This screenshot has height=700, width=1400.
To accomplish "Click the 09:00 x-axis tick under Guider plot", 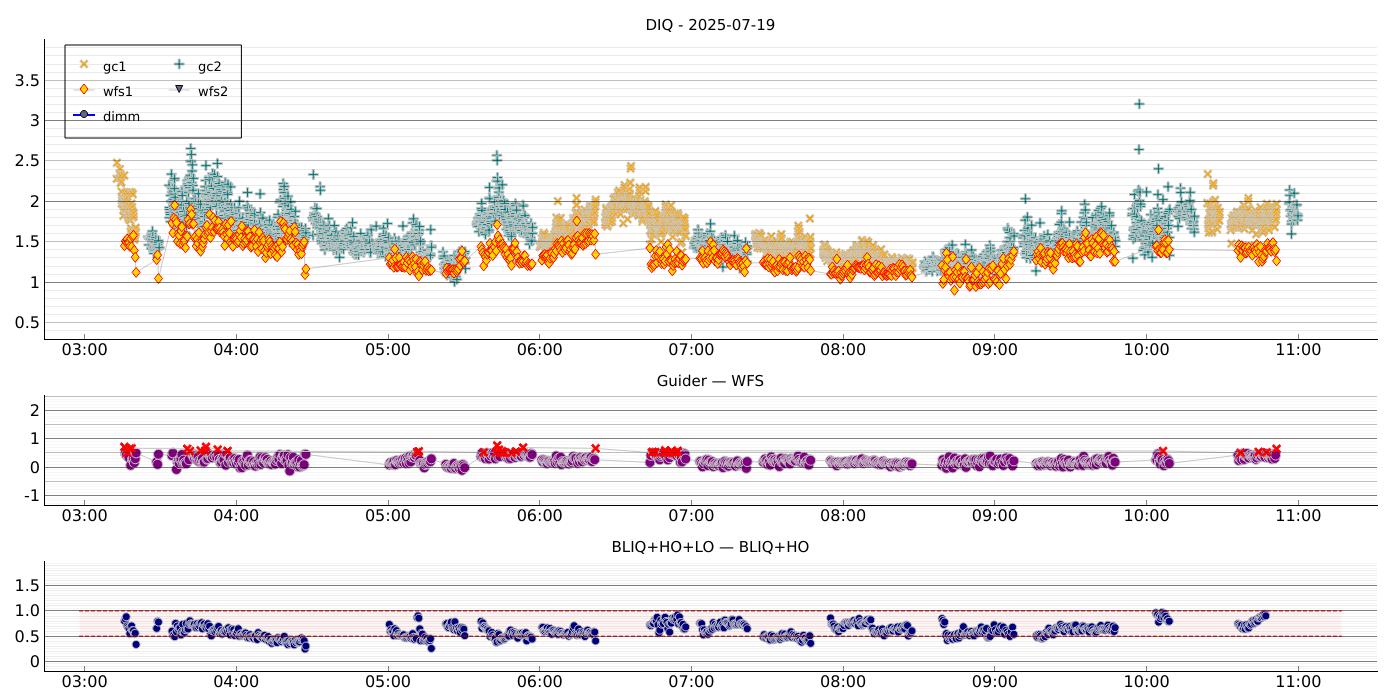I will point(995,516).
